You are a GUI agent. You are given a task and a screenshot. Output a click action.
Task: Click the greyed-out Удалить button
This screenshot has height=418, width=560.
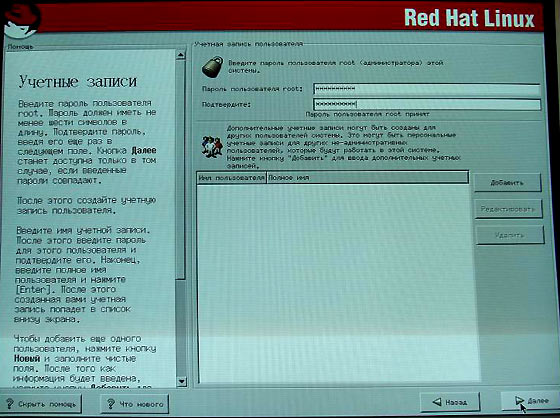click(x=510, y=235)
